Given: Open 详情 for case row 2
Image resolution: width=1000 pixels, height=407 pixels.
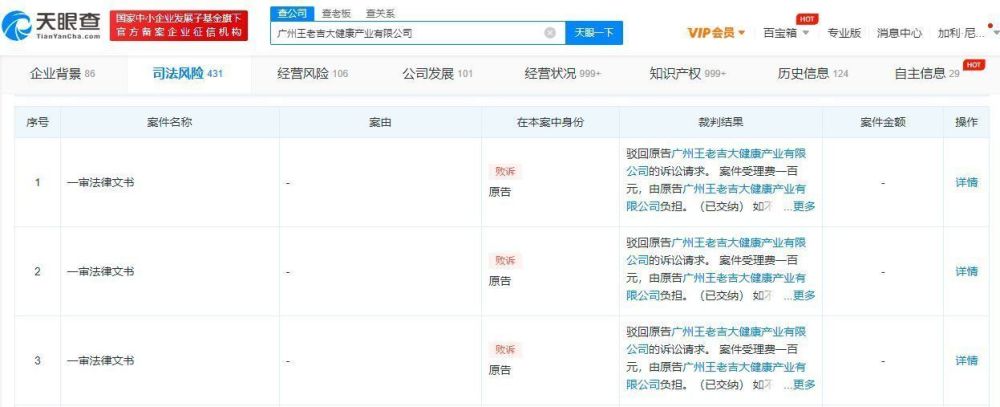Looking at the screenshot, I should [966, 271].
